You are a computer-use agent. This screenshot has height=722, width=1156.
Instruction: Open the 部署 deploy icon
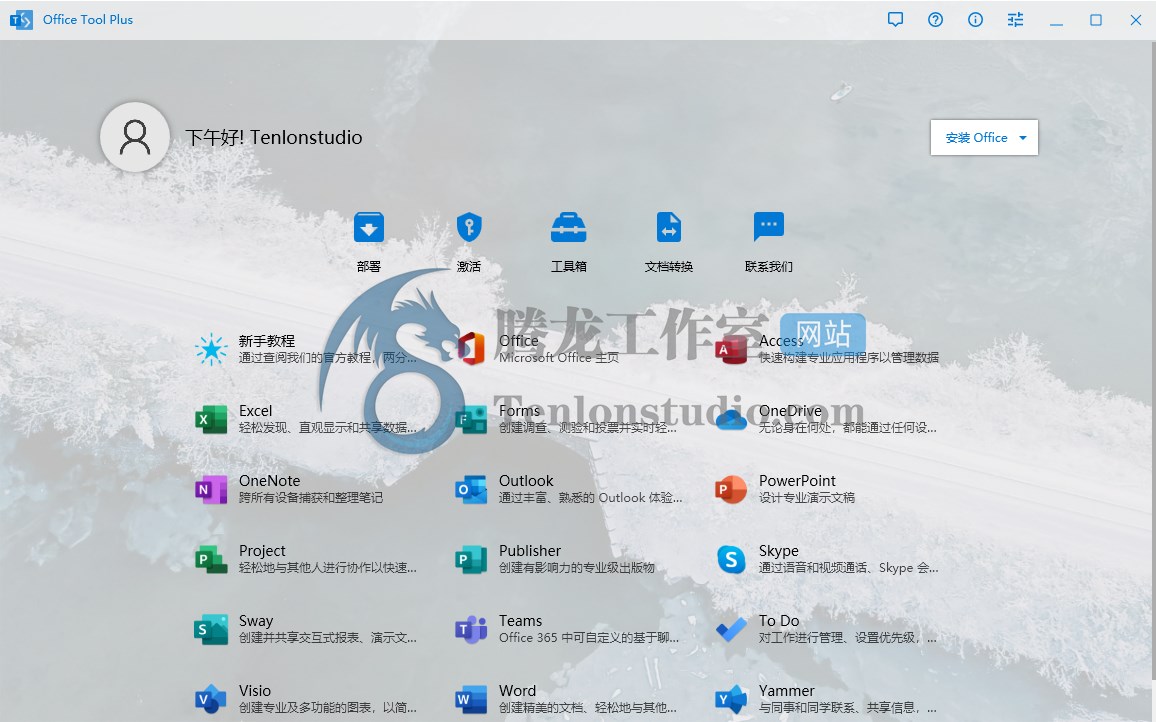(x=369, y=227)
